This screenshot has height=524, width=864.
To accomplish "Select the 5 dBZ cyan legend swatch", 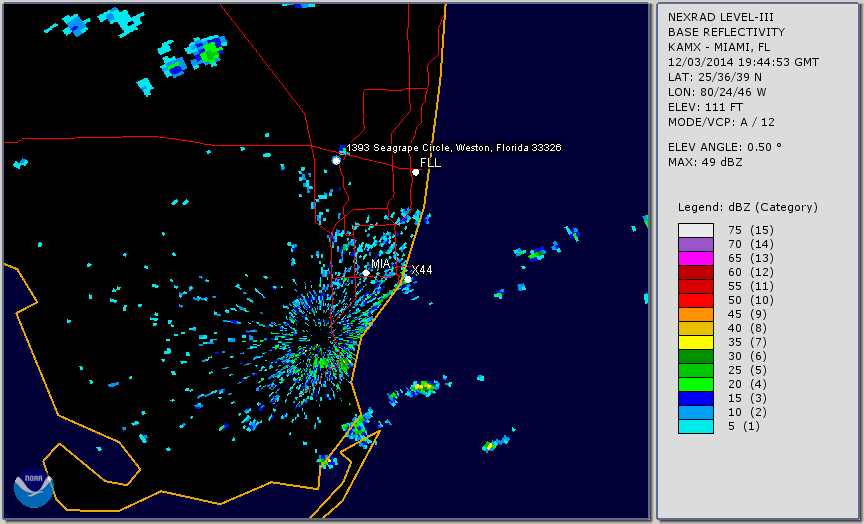I will tap(696, 426).
